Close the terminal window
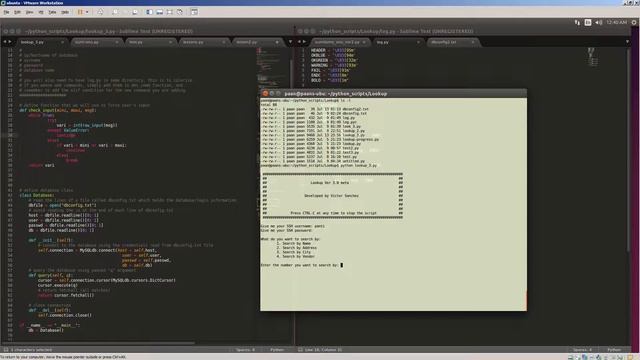Viewport: 640px width, 360px height. (265, 93)
